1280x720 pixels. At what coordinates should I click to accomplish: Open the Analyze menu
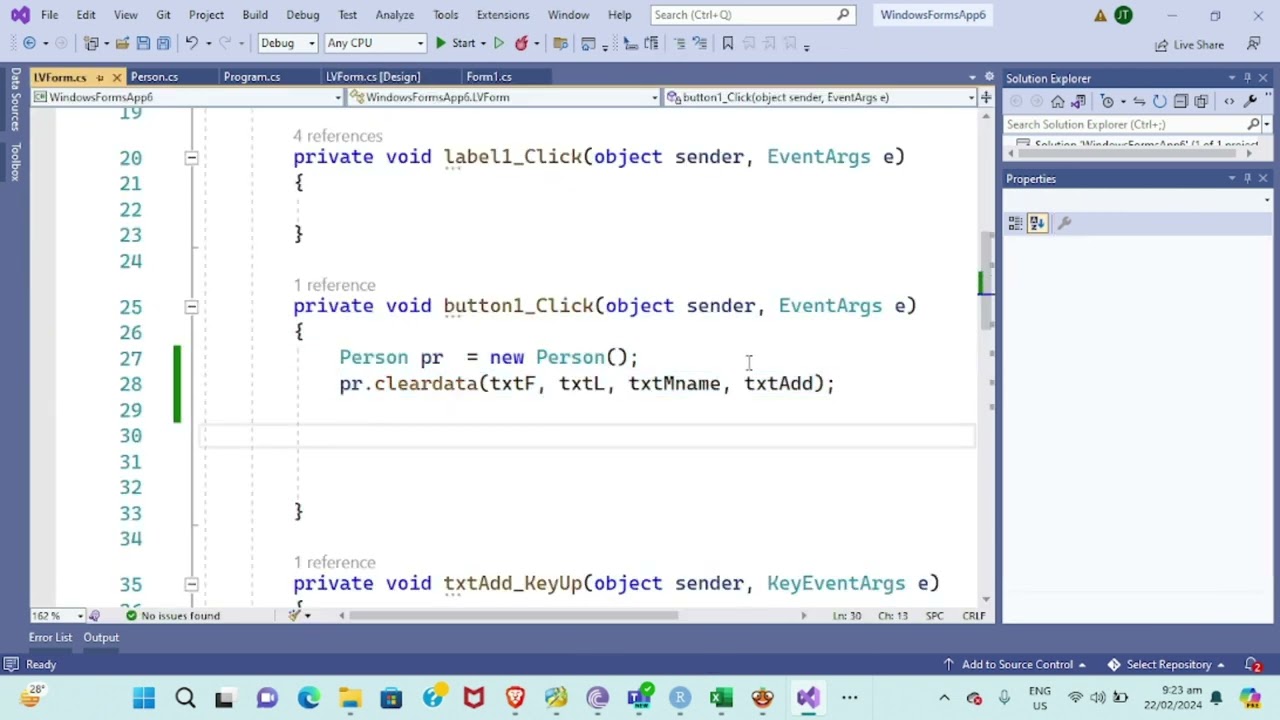point(395,15)
